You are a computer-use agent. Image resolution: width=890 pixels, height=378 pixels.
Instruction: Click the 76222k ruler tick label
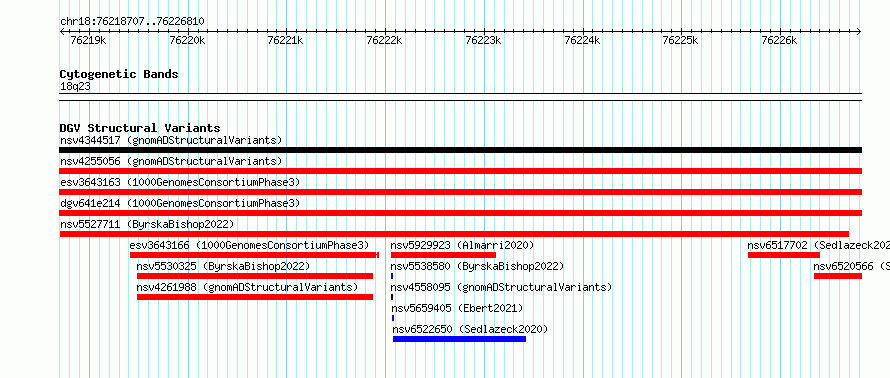pos(384,40)
